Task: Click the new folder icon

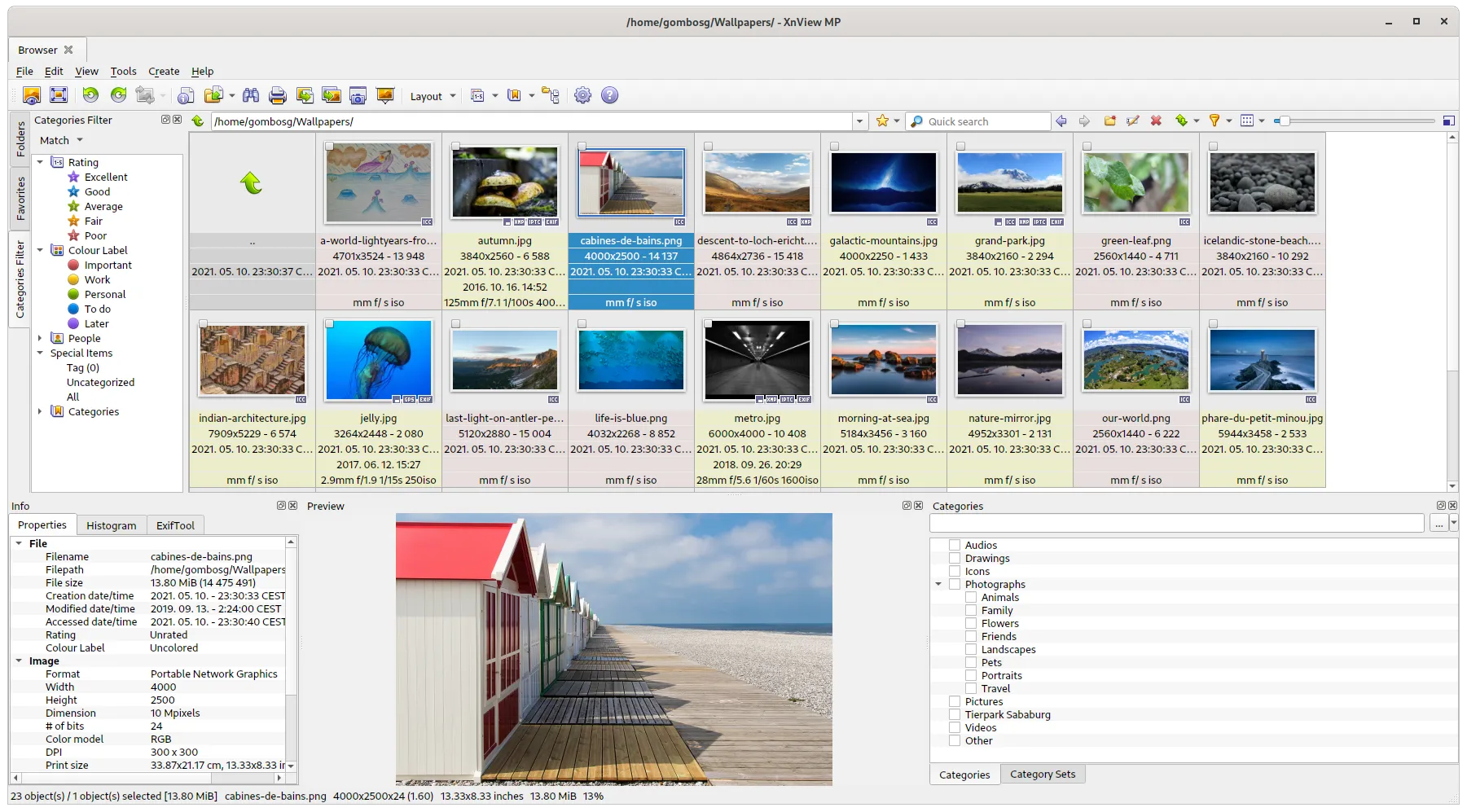Action: (1109, 121)
